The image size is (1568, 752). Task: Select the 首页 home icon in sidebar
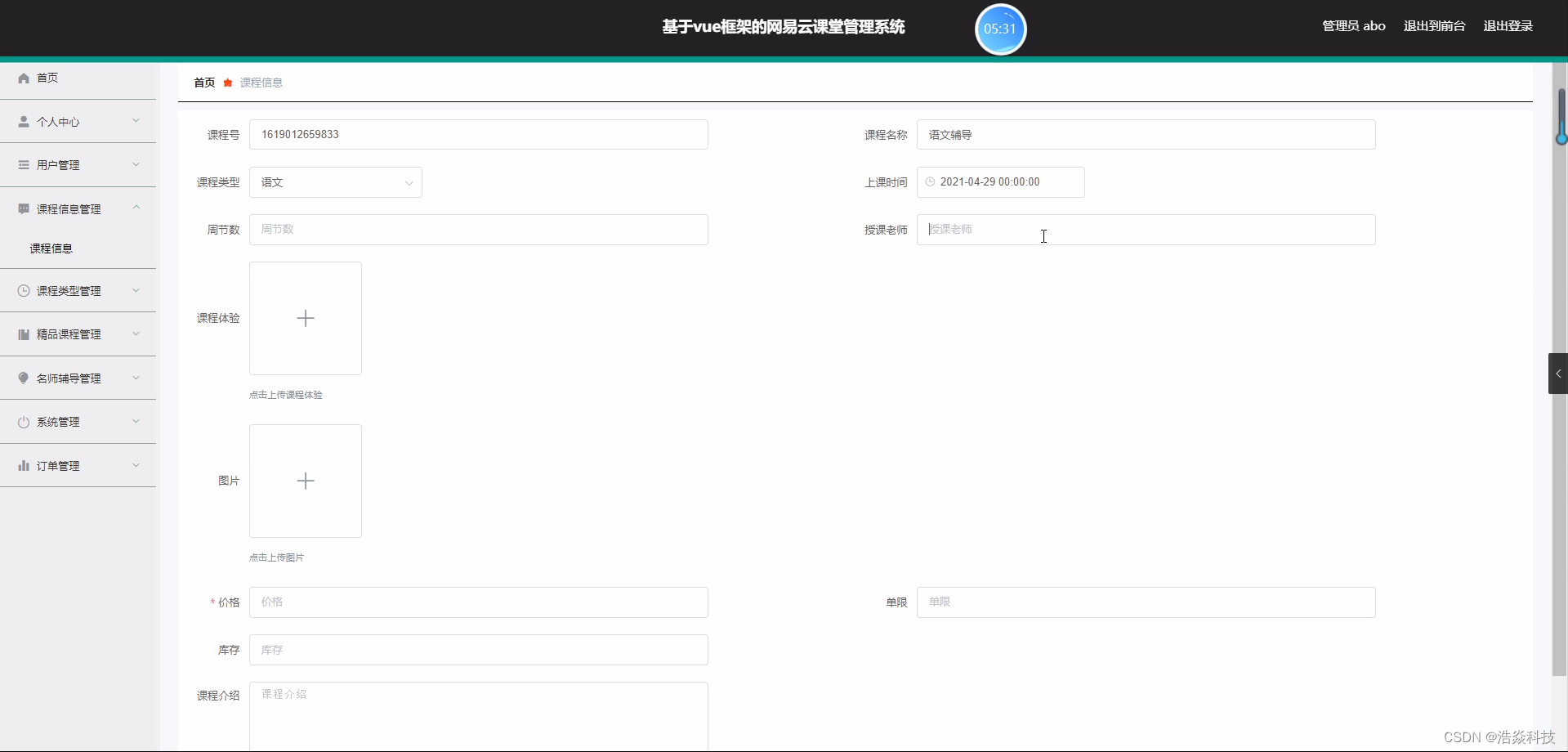pos(23,77)
